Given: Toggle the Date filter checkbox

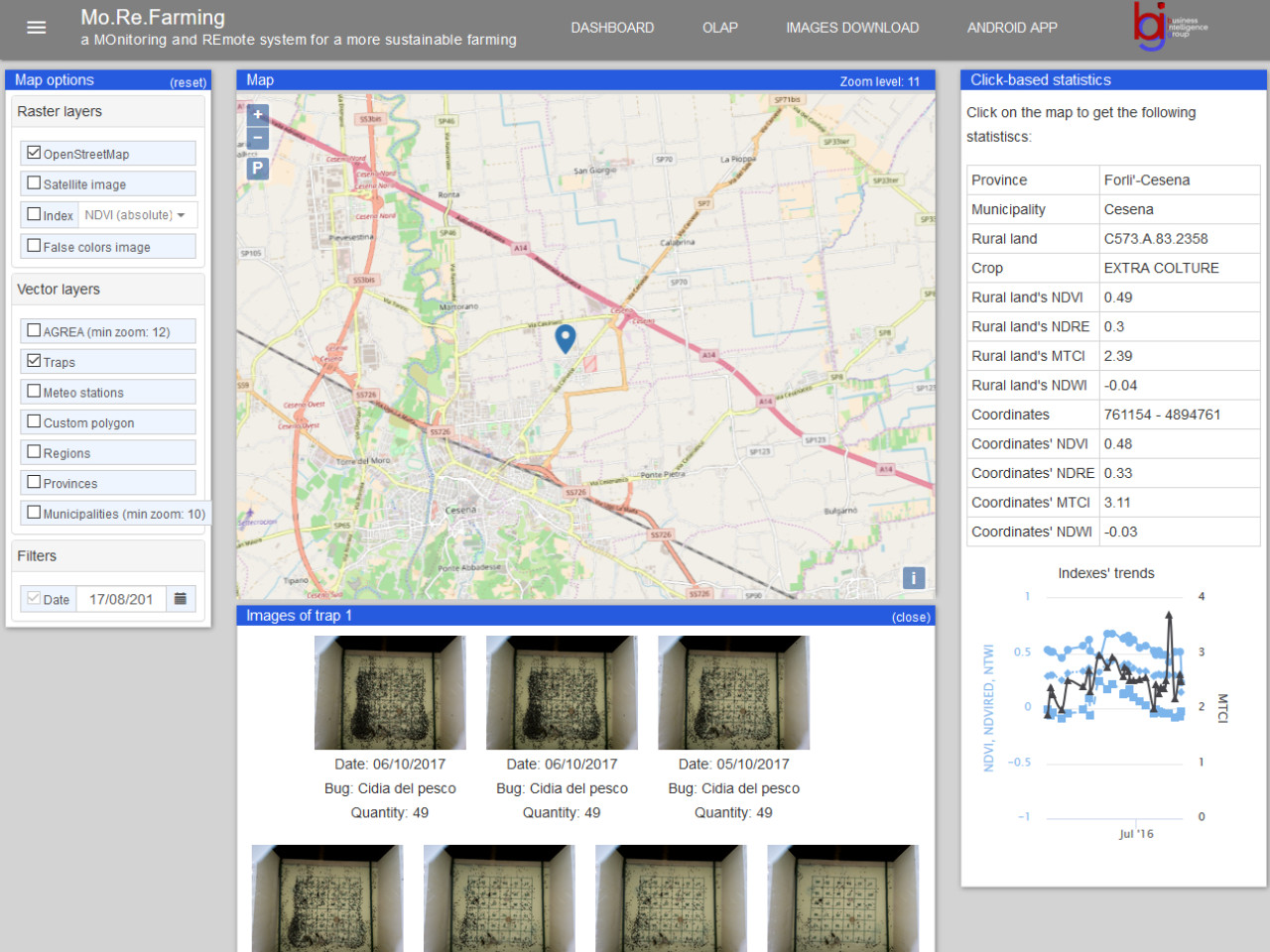Looking at the screenshot, I should tap(34, 599).
